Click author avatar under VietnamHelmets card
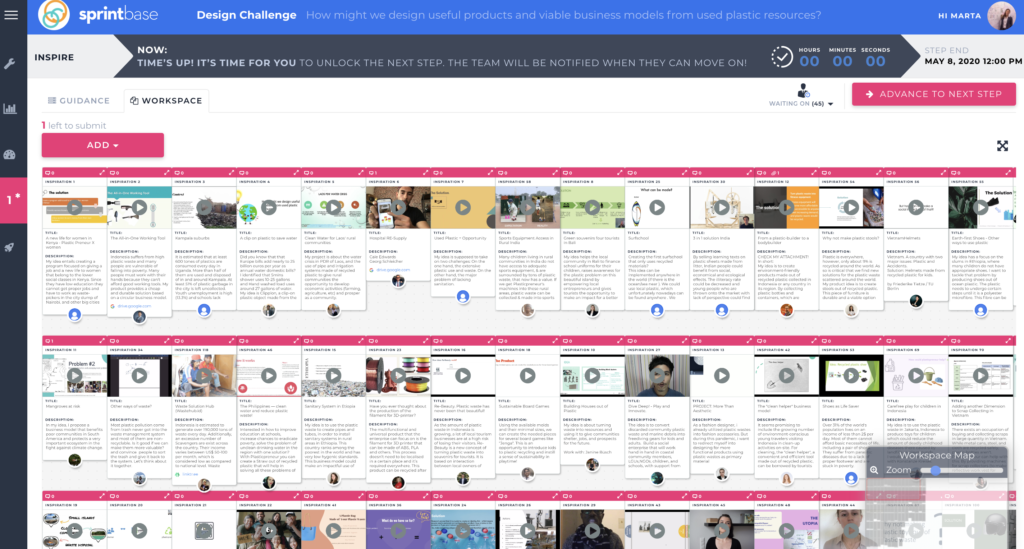This screenshot has width=1024, height=549. click(916, 301)
